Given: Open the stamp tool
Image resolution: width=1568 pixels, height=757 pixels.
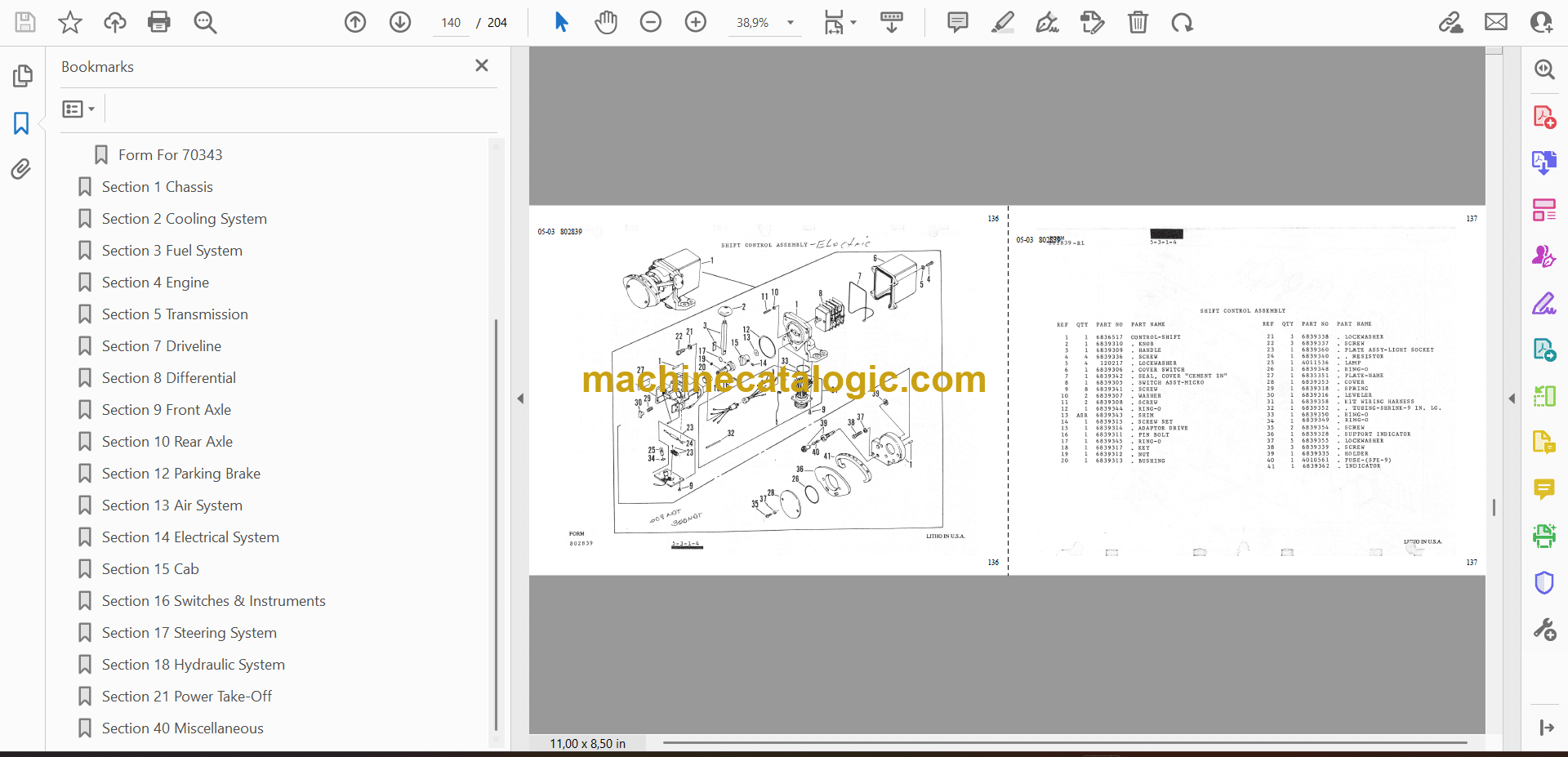Looking at the screenshot, I should coord(1093,22).
